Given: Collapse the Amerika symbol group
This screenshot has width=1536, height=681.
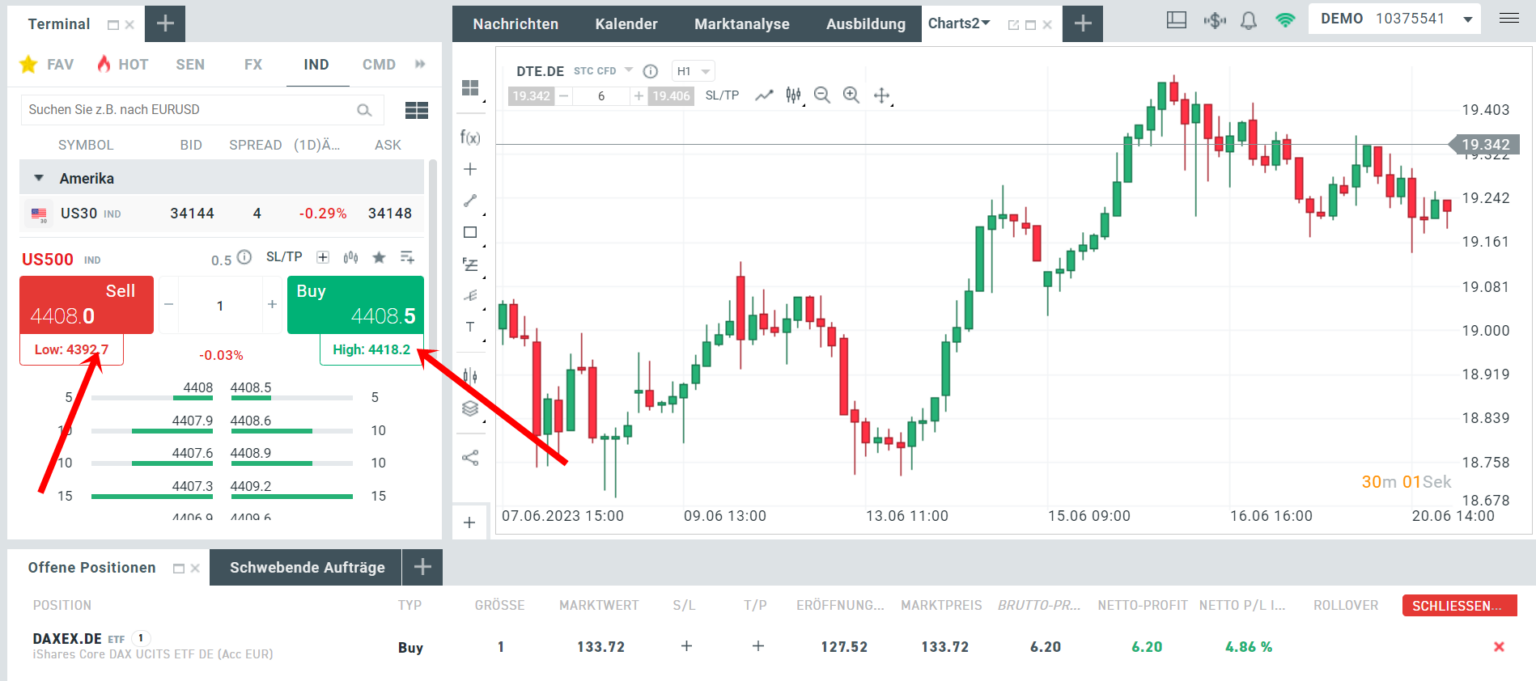Looking at the screenshot, I should [38, 176].
